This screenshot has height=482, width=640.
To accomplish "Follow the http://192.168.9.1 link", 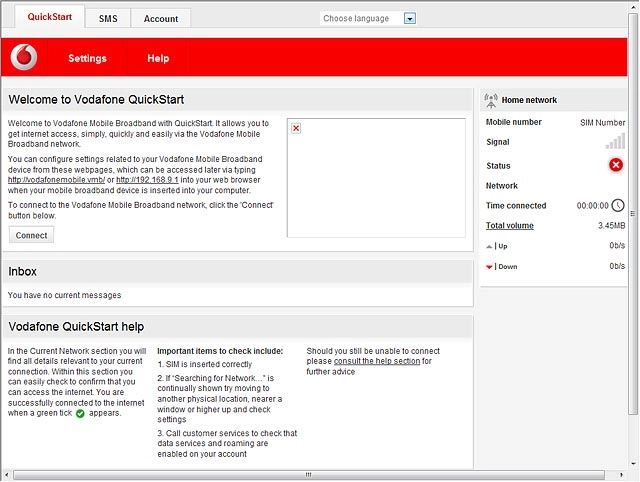I will (147, 180).
